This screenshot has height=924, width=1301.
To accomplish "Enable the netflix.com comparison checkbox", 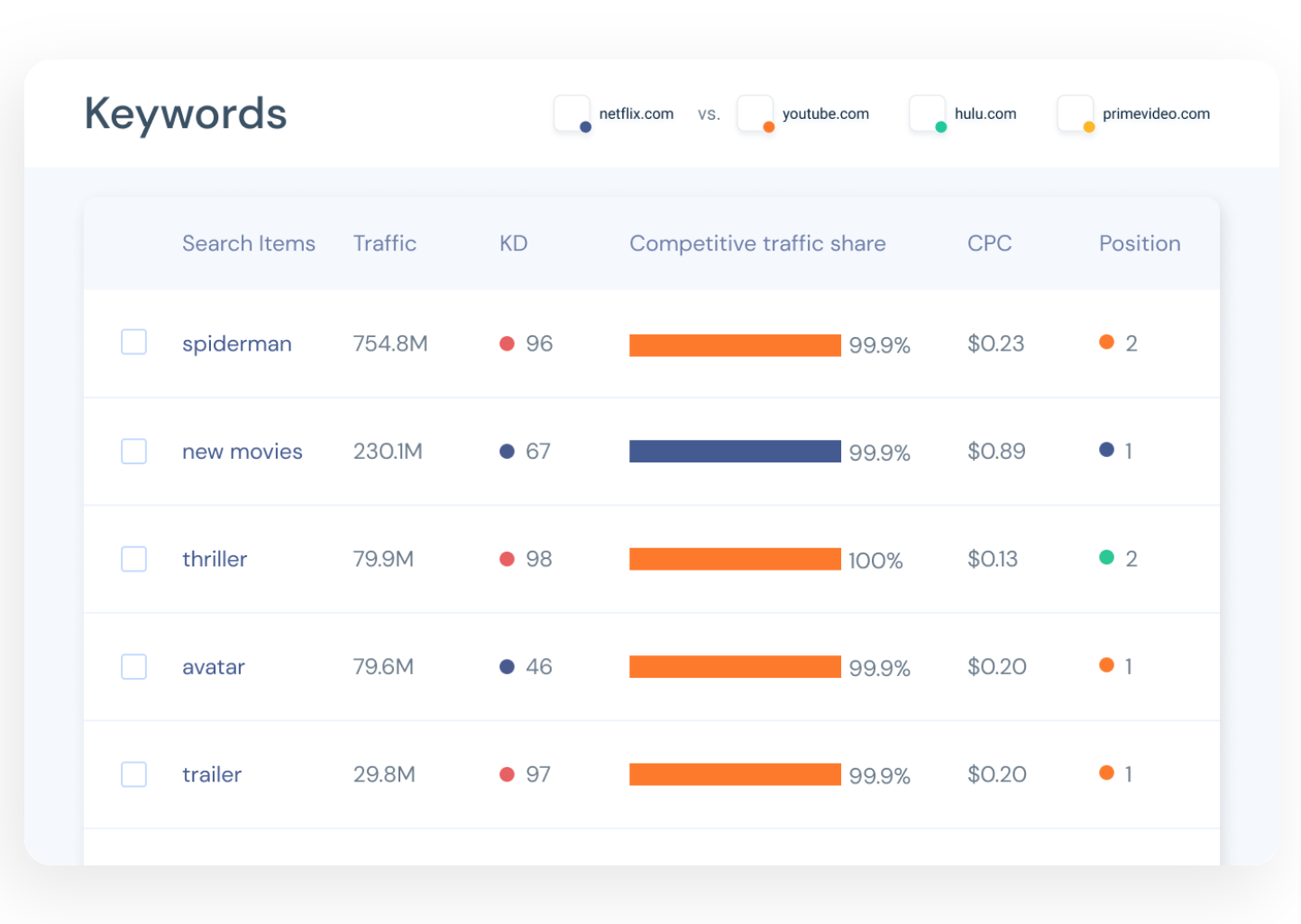I will tap(571, 113).
